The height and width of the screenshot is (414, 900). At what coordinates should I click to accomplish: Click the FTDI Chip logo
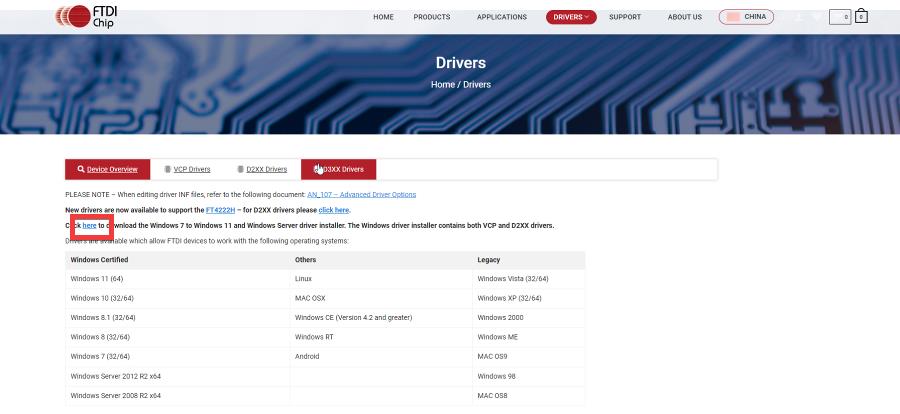(x=86, y=16)
